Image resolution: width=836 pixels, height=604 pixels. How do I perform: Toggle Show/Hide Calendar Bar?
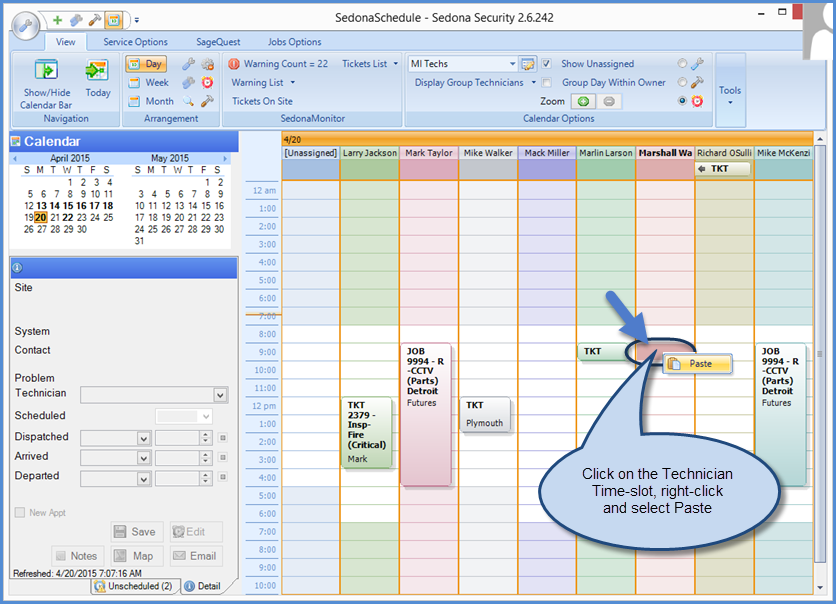pos(46,83)
